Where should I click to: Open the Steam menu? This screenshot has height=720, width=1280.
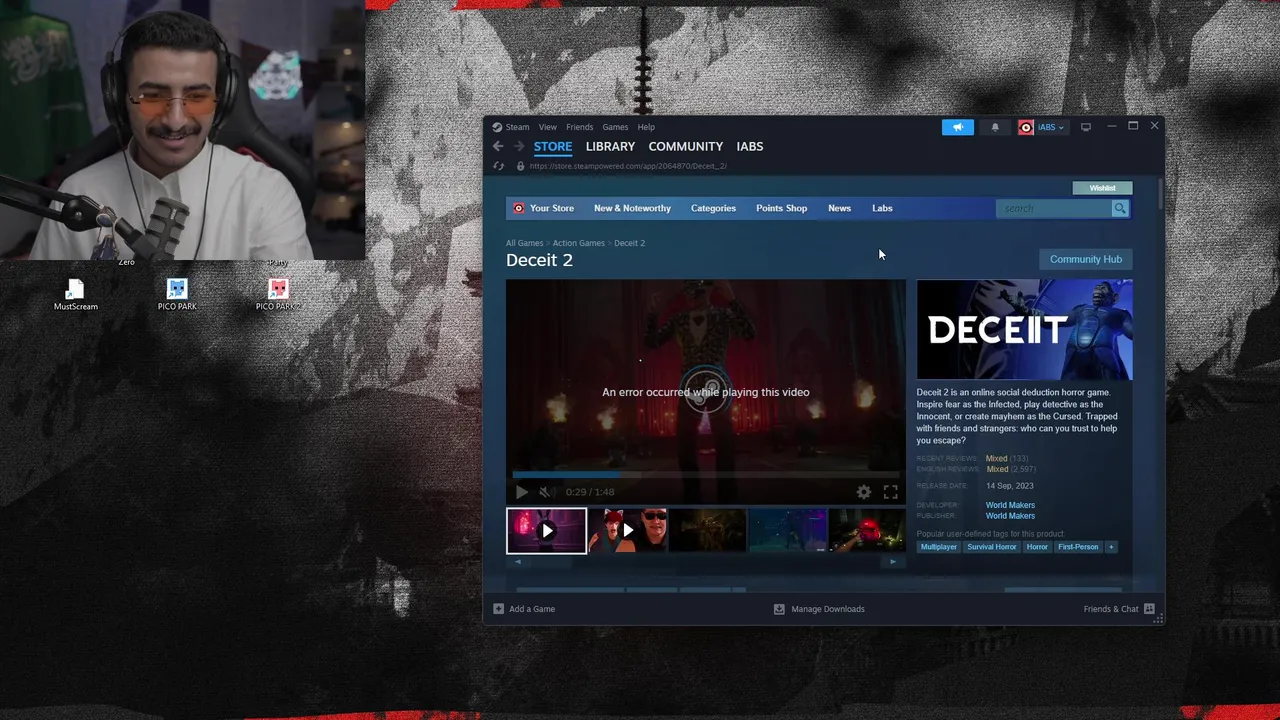click(x=517, y=127)
